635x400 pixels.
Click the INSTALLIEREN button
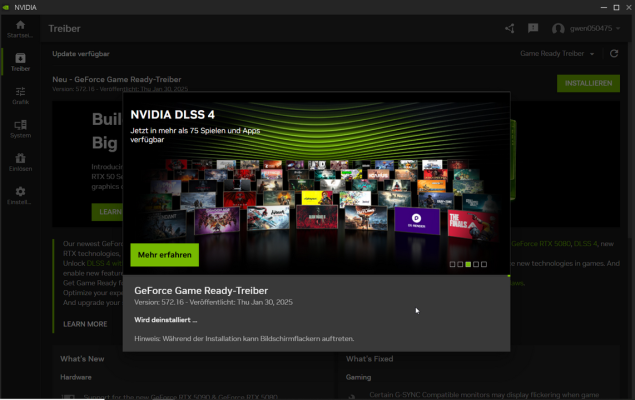[588, 83]
